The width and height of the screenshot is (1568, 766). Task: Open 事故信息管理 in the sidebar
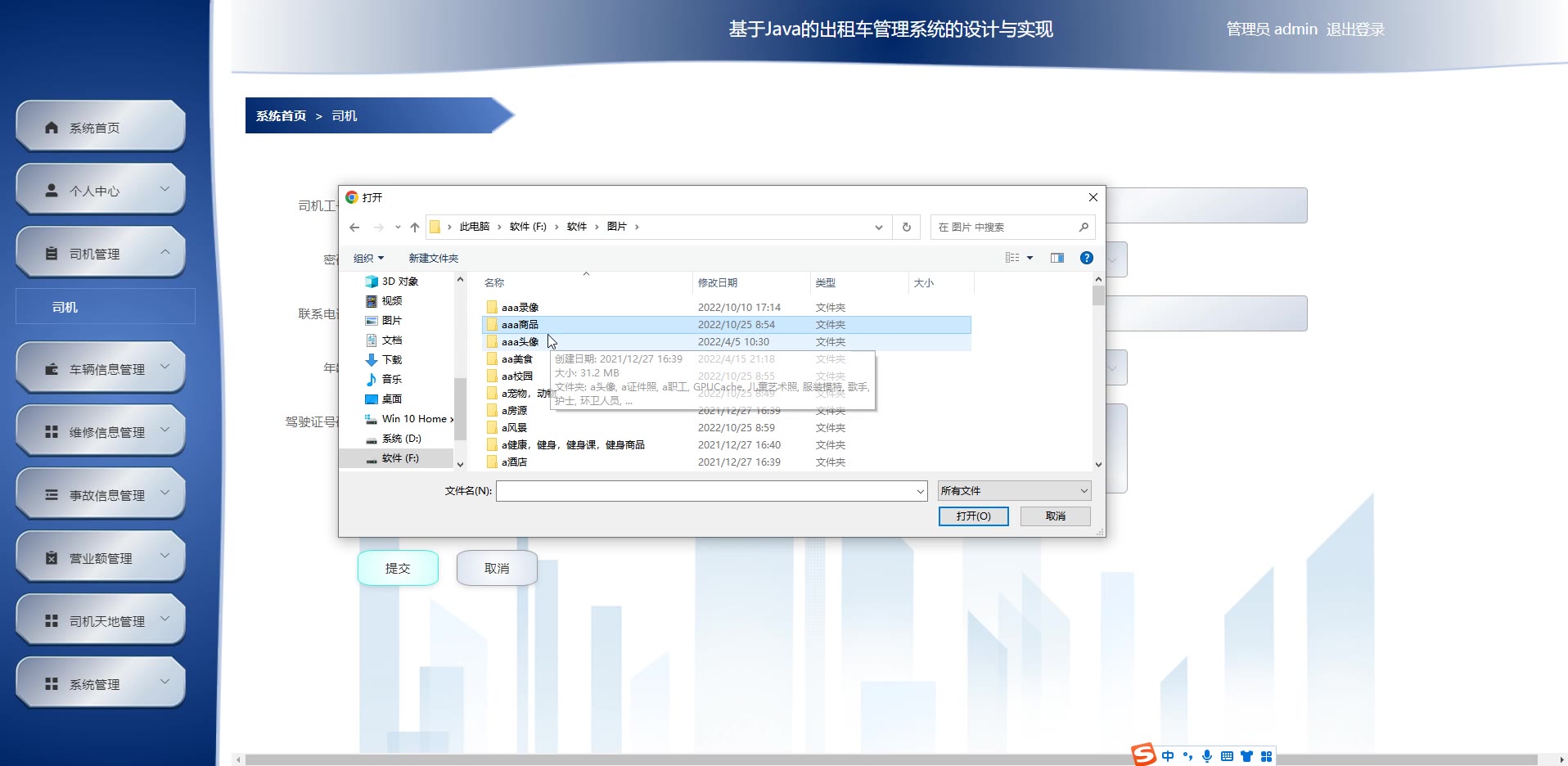click(101, 494)
